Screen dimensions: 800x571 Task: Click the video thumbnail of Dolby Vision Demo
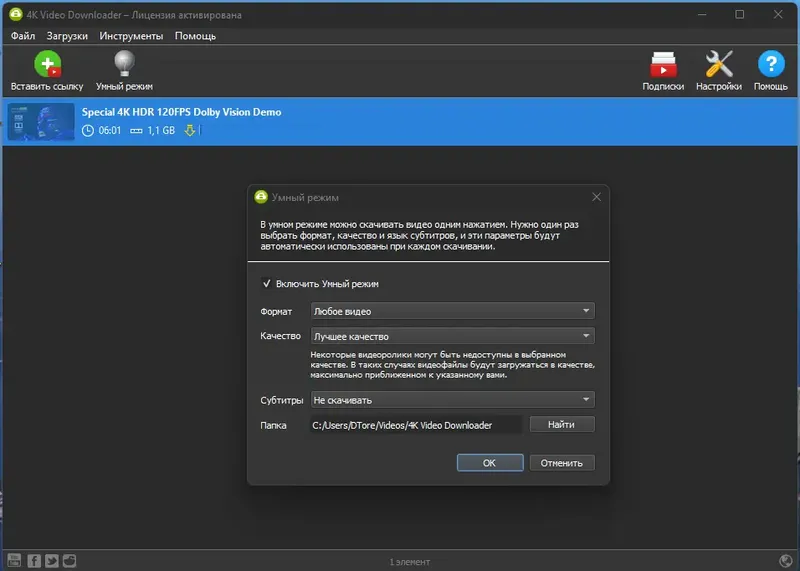(x=41, y=121)
